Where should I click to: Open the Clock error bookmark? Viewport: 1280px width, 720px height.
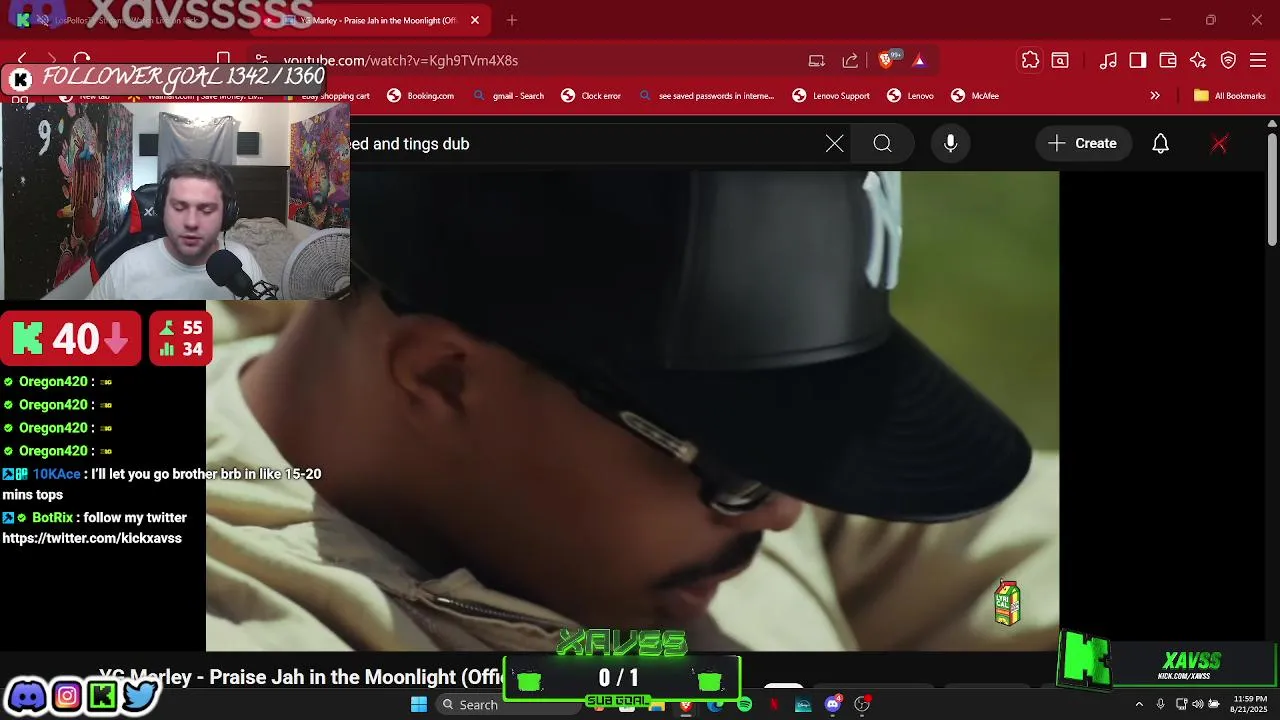(591, 96)
